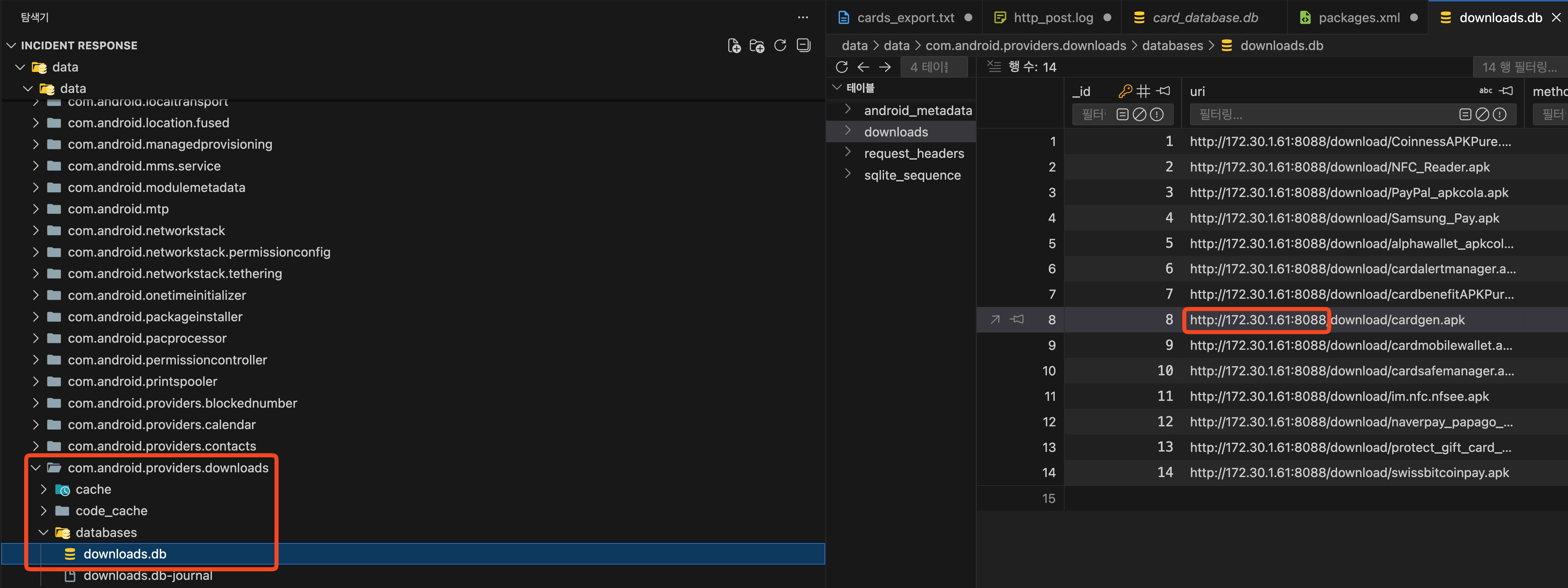This screenshot has width=1568, height=588.
Task: Collapse all folders in explorer
Action: [803, 46]
